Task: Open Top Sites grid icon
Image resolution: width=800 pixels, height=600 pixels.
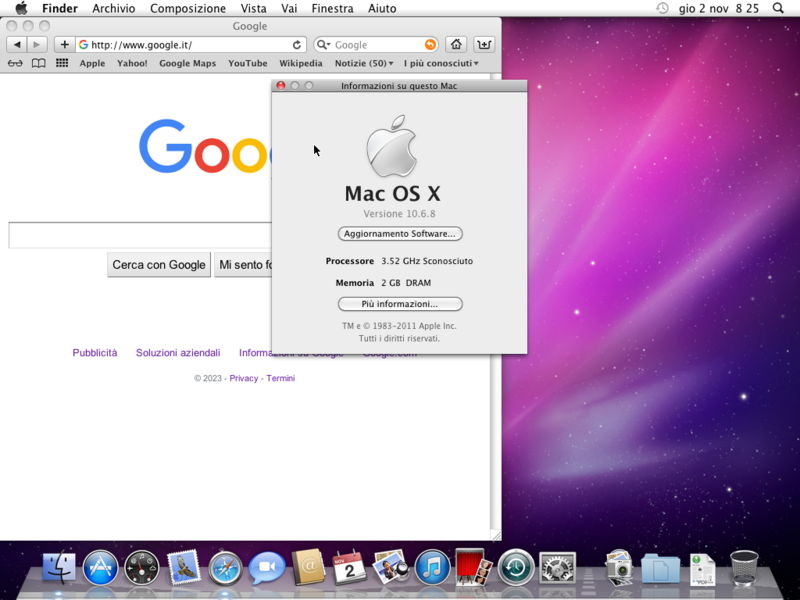Action: pos(62,63)
